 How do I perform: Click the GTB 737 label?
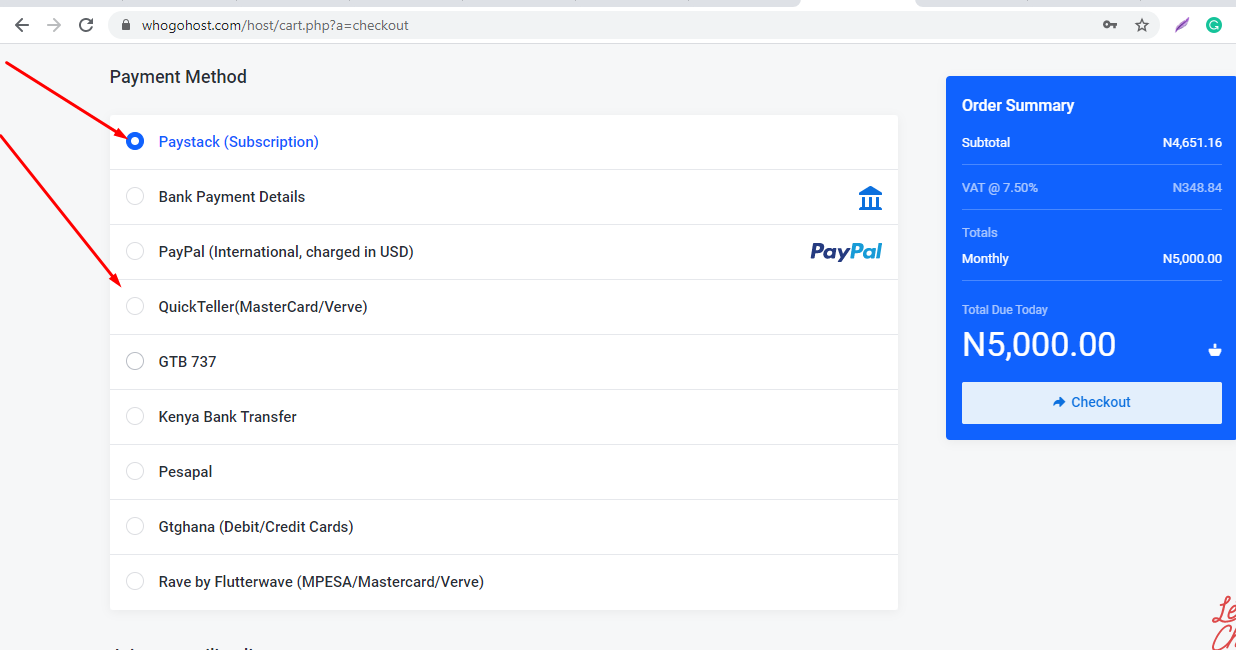[x=188, y=362]
